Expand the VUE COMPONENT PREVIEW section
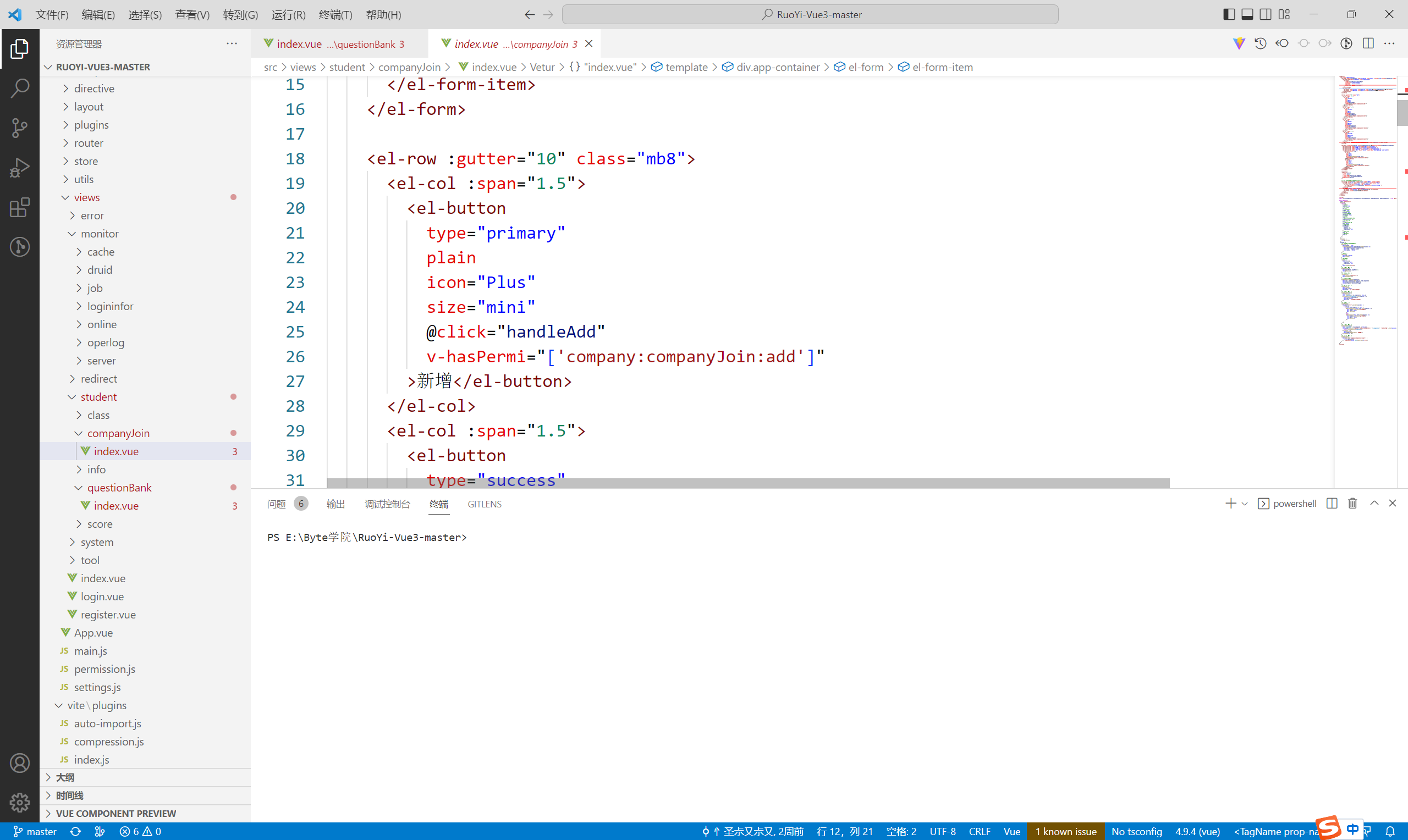The height and width of the screenshot is (840, 1408). tap(145, 814)
